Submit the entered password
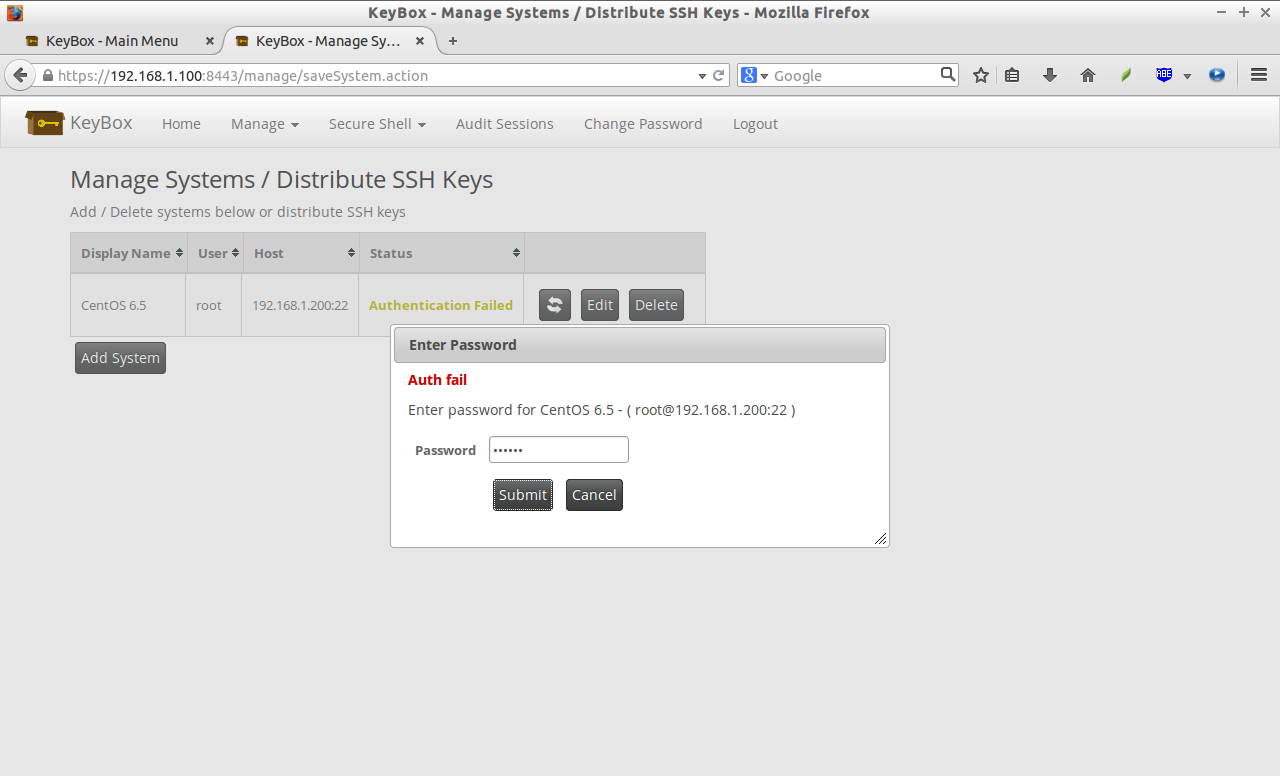The width and height of the screenshot is (1280, 776). coord(523,495)
